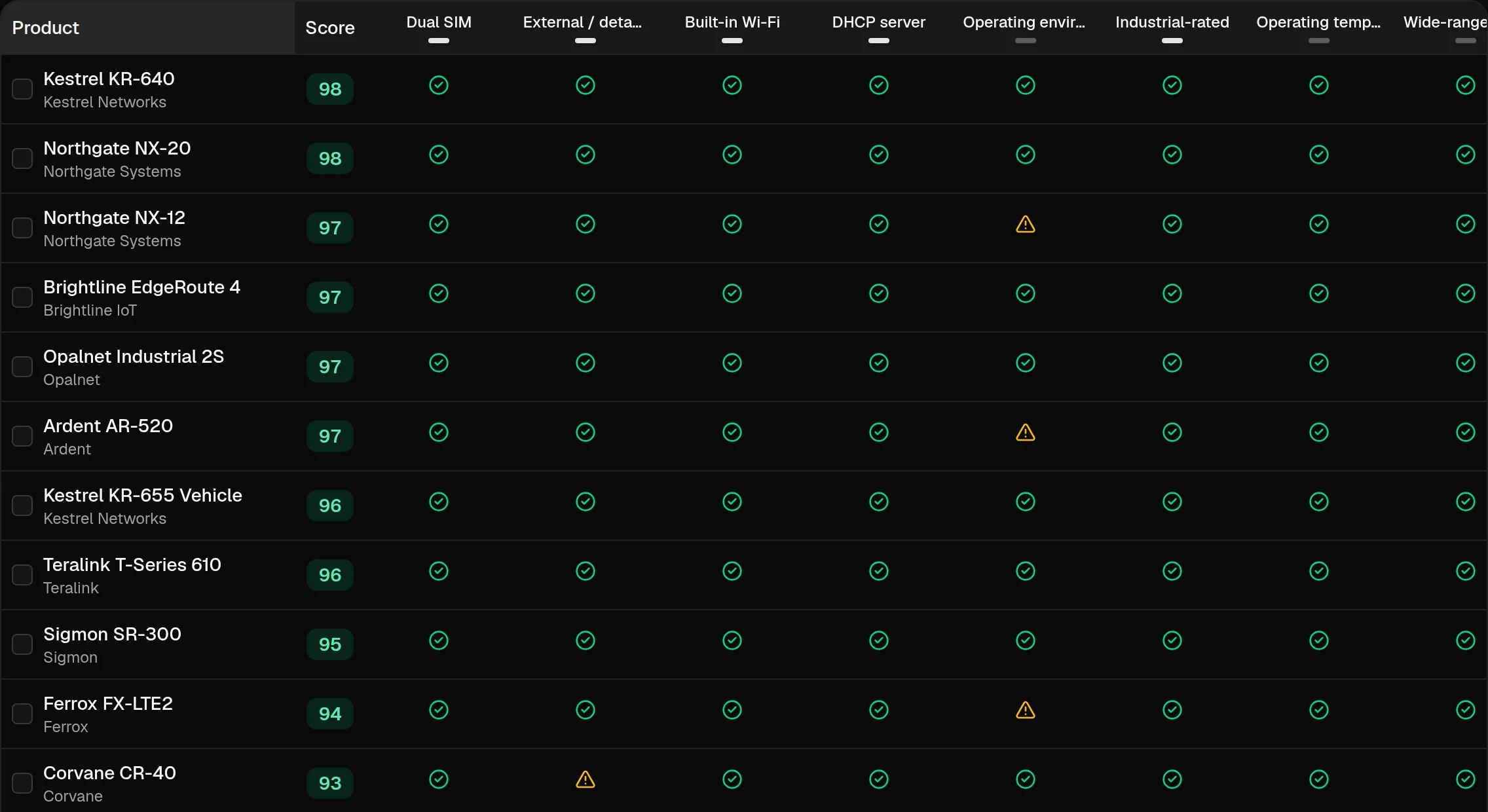Image resolution: width=1488 pixels, height=812 pixels.
Task: Click the Built-in Wi-Fi column header
Action: (x=732, y=22)
